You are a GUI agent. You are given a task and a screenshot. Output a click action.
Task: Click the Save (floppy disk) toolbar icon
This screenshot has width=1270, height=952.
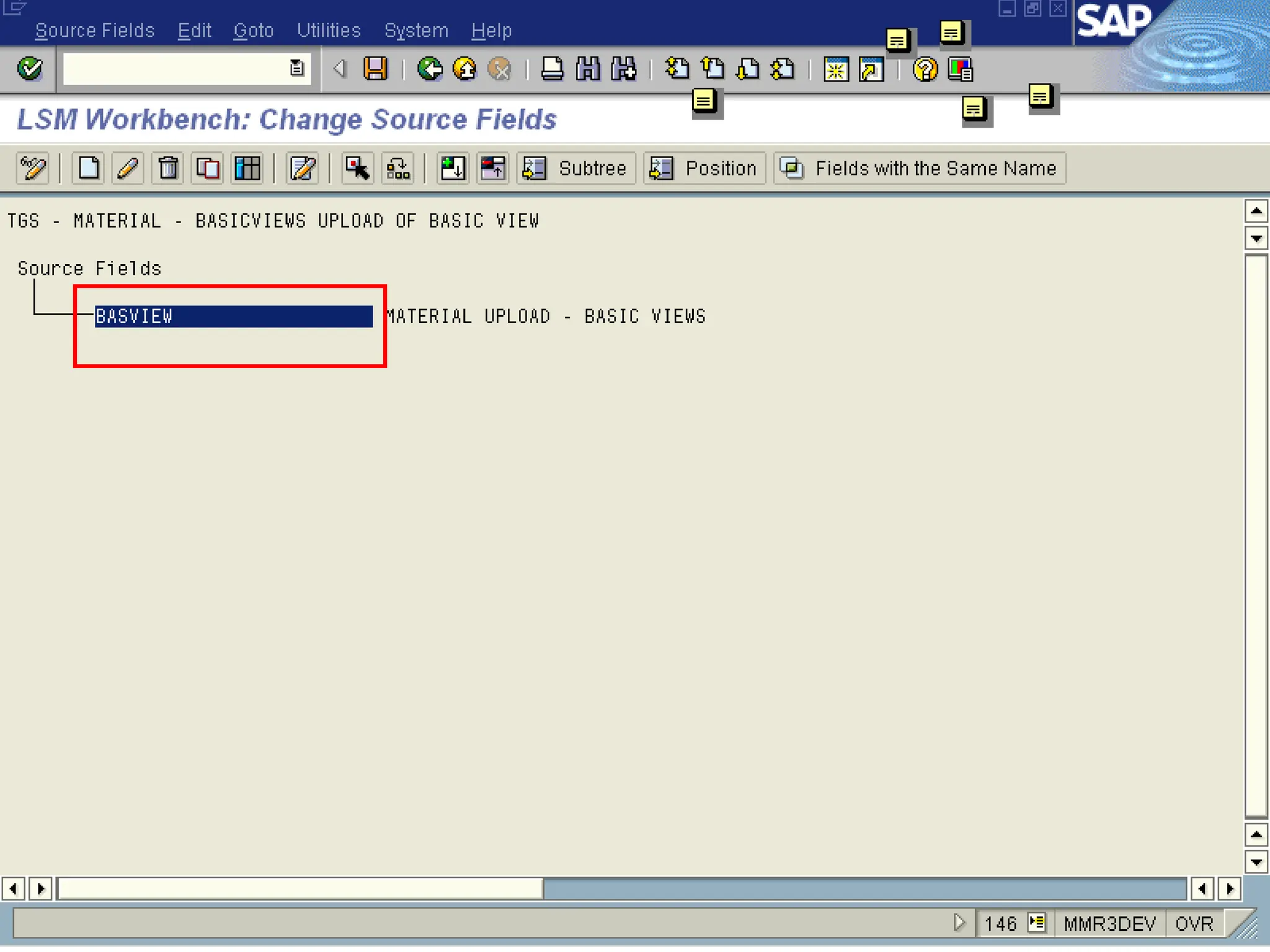tap(375, 68)
